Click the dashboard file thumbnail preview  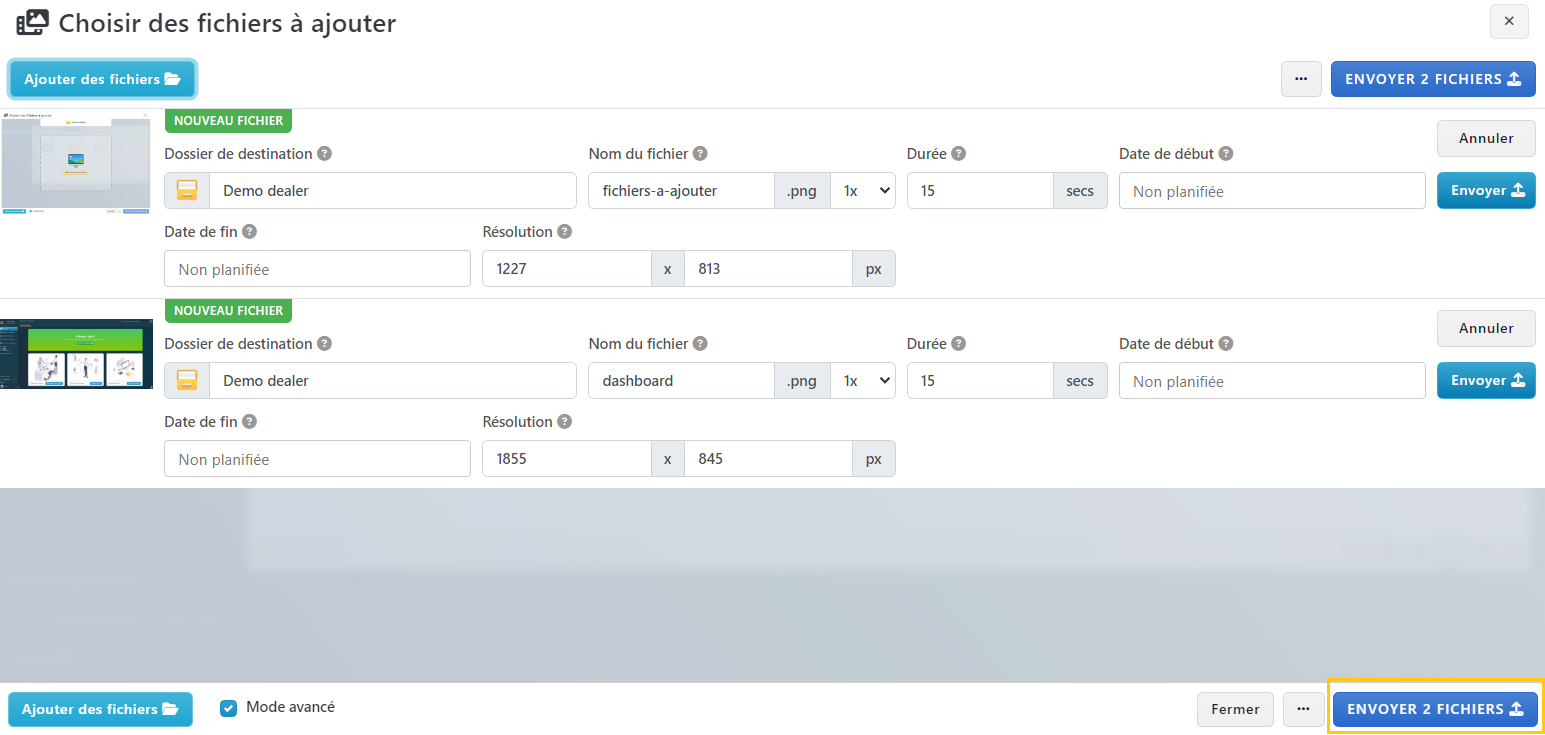click(77, 354)
